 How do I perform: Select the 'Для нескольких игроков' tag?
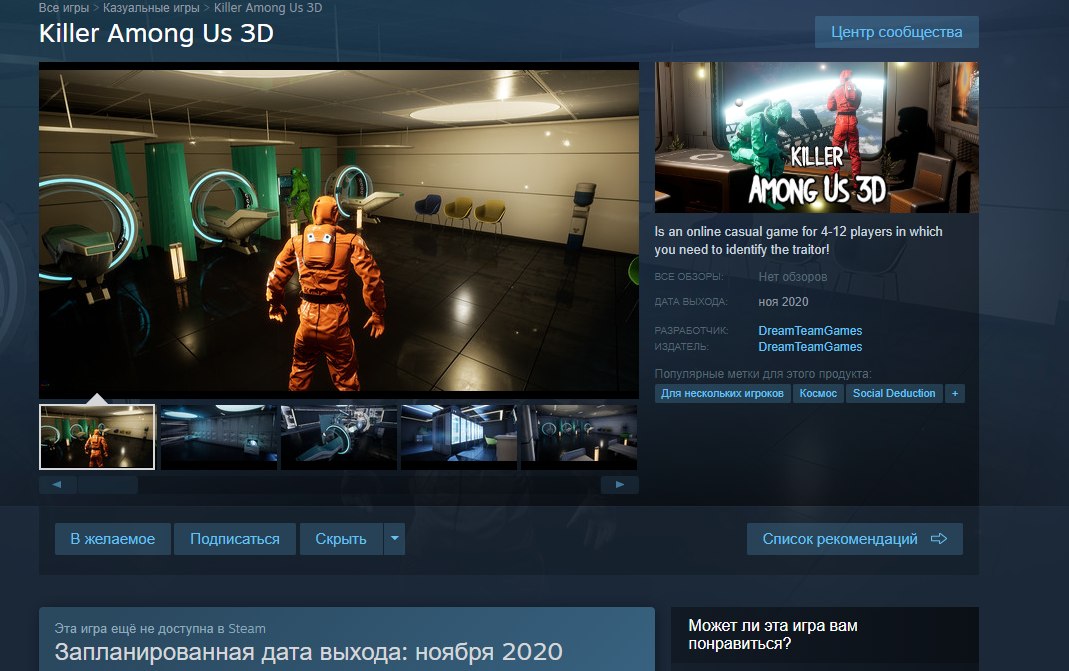click(x=722, y=393)
